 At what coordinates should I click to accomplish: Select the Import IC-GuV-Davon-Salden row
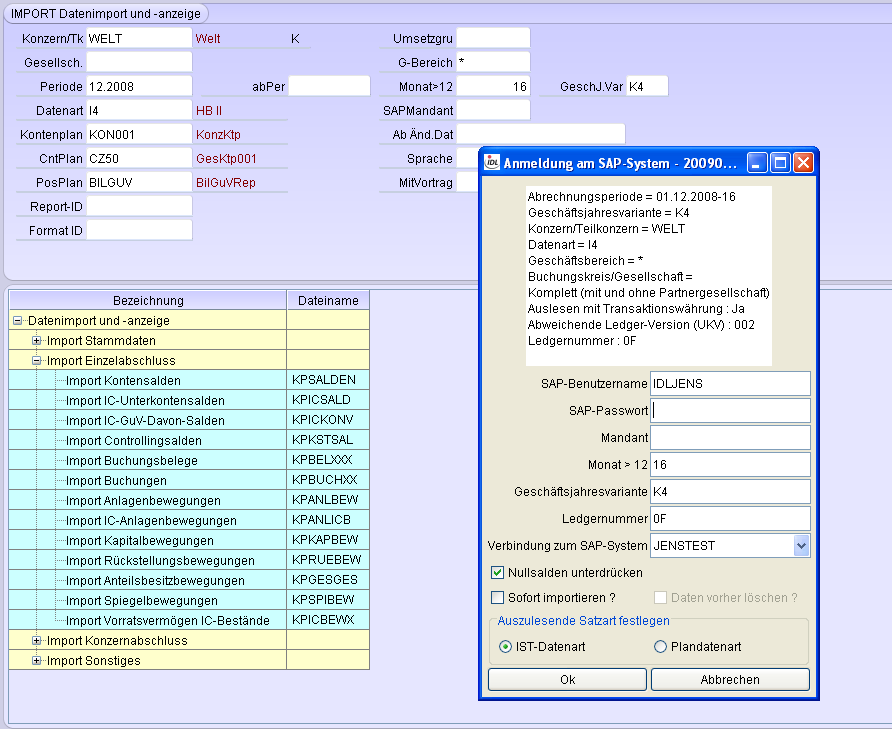tap(189, 420)
